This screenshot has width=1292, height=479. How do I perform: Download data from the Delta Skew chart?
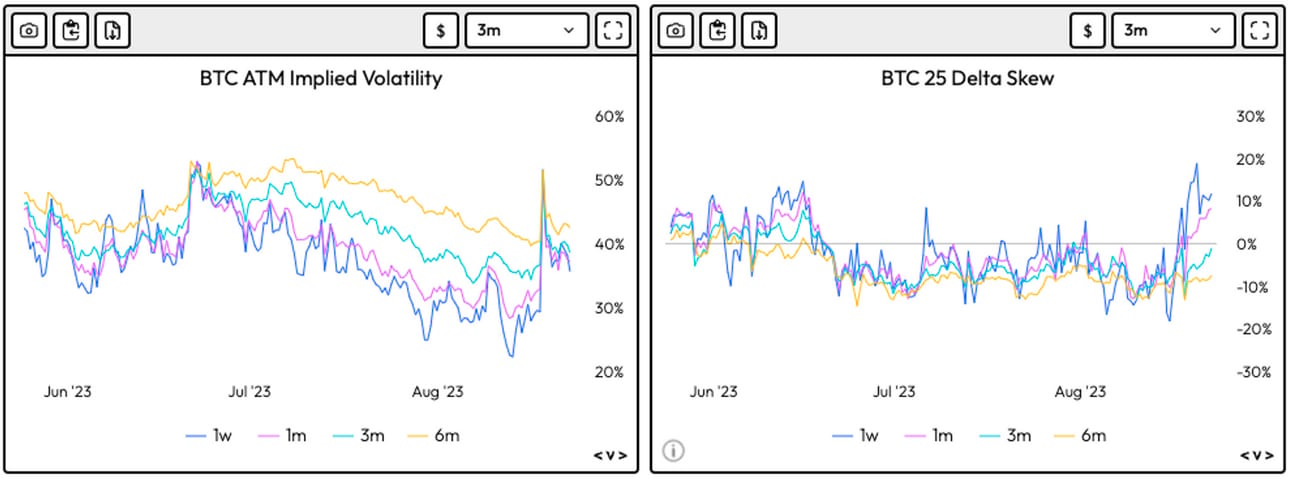pyautogui.click(x=760, y=30)
